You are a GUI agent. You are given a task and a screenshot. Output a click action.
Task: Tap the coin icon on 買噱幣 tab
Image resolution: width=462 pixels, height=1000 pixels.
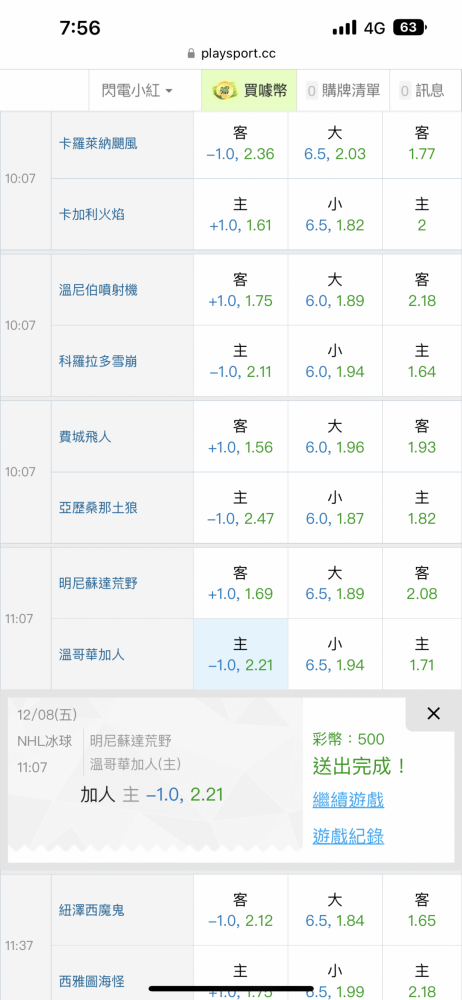pos(225,91)
